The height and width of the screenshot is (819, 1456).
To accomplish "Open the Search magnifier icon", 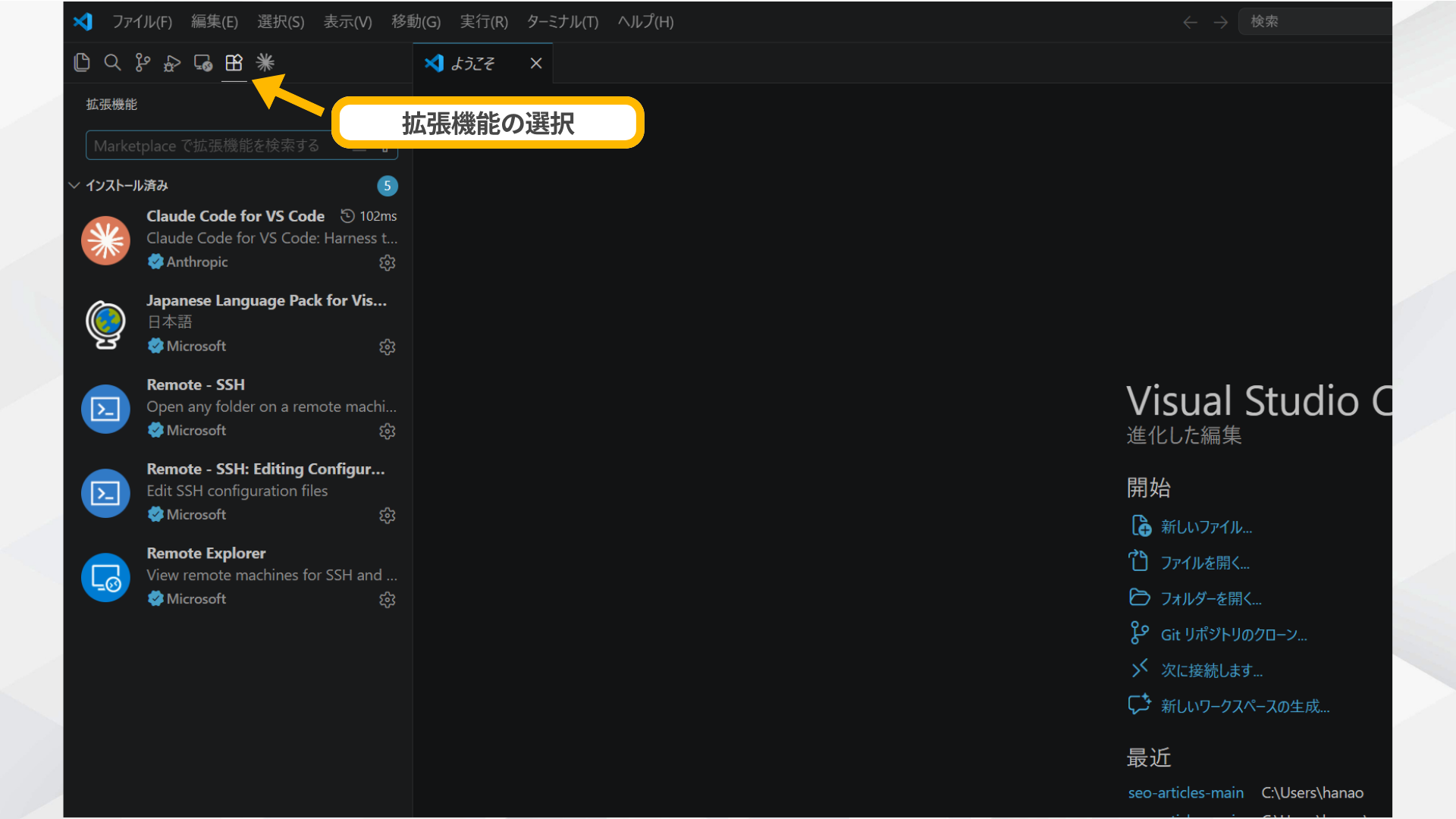I will [112, 63].
